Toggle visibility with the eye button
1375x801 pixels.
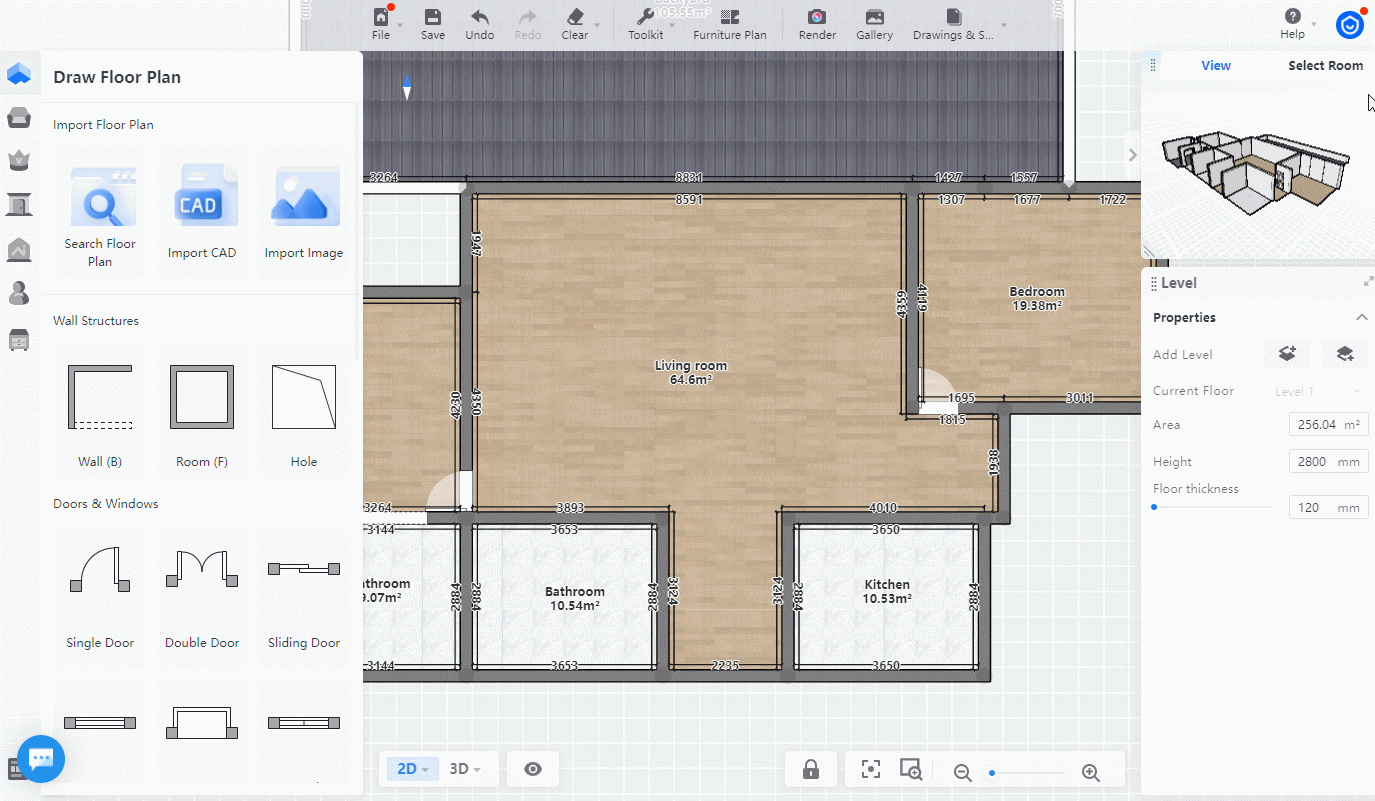[x=533, y=769]
